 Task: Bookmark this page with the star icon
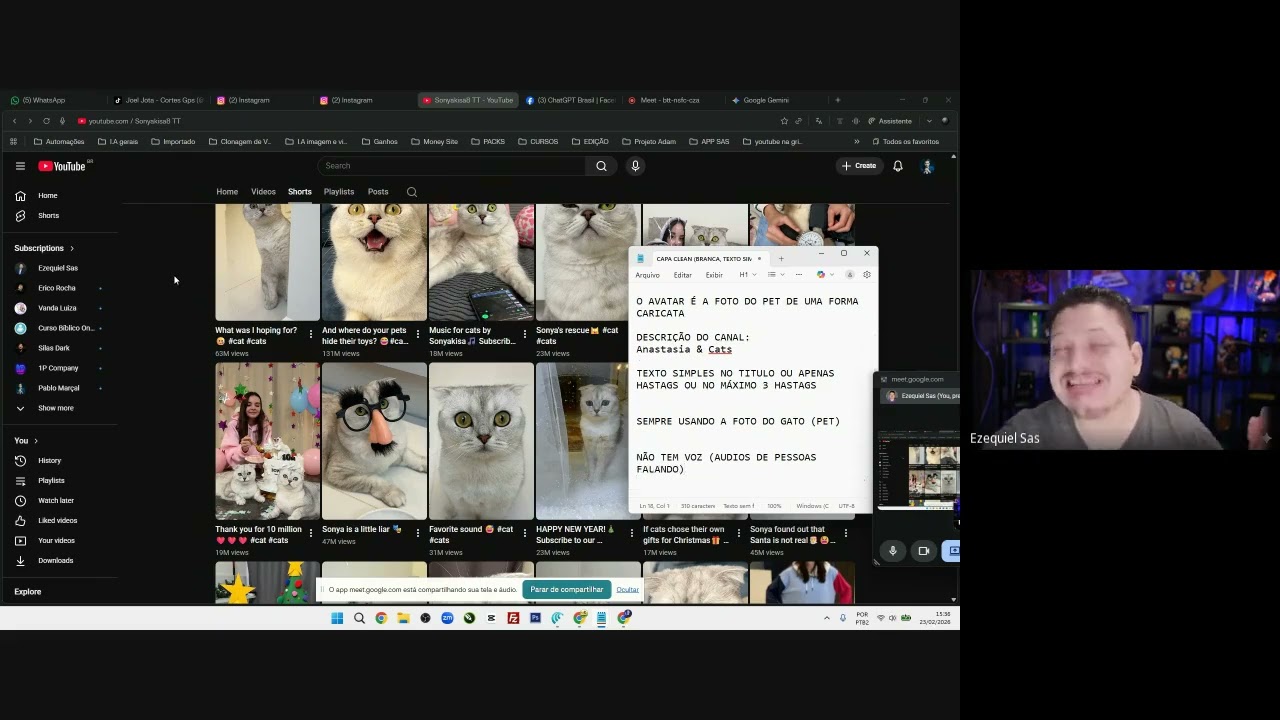(x=784, y=121)
